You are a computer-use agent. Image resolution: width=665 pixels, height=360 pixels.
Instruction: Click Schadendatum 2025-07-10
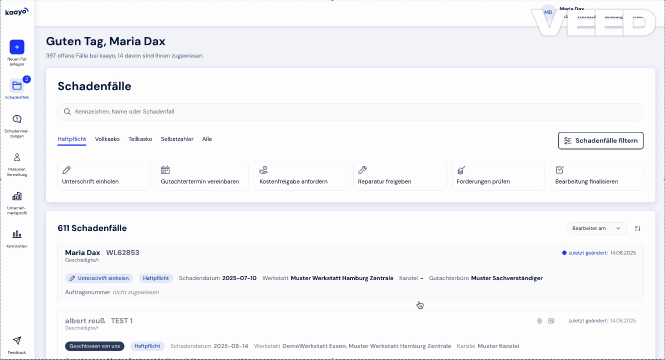tap(239, 278)
